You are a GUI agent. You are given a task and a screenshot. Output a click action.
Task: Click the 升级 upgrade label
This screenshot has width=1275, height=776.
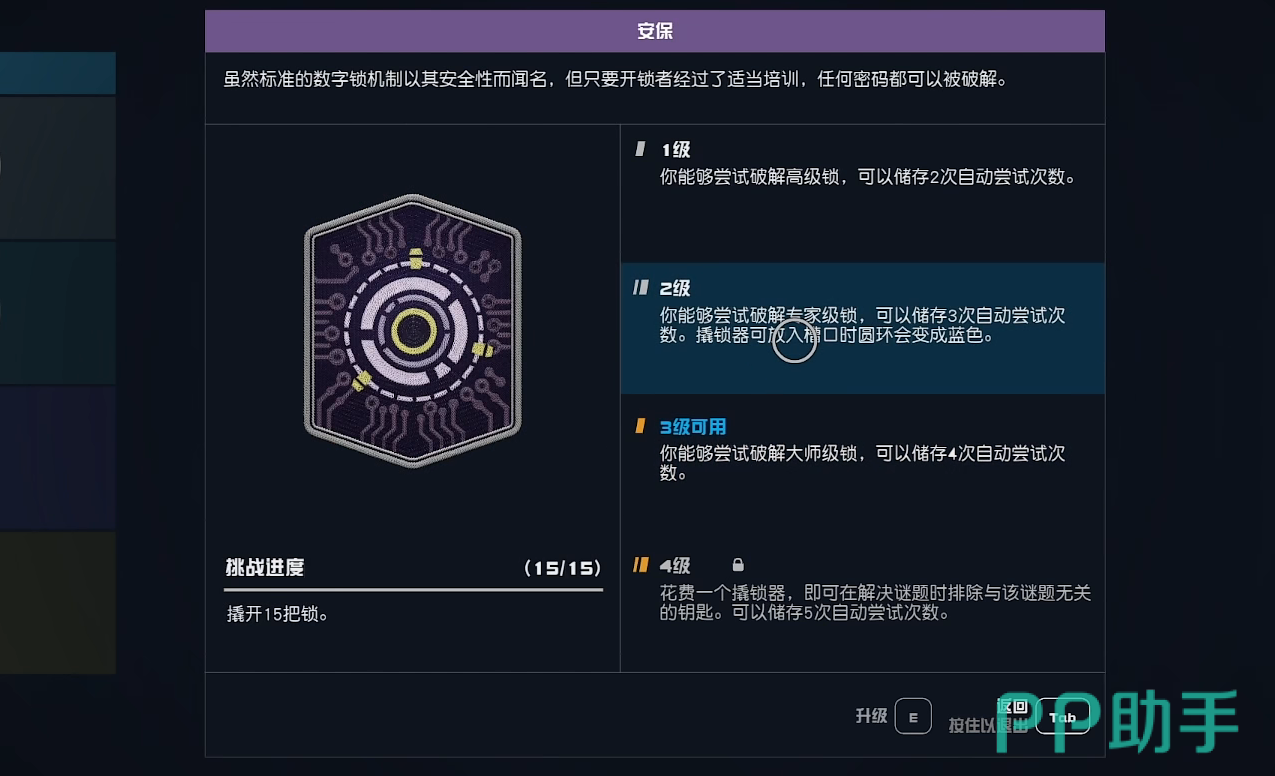871,716
